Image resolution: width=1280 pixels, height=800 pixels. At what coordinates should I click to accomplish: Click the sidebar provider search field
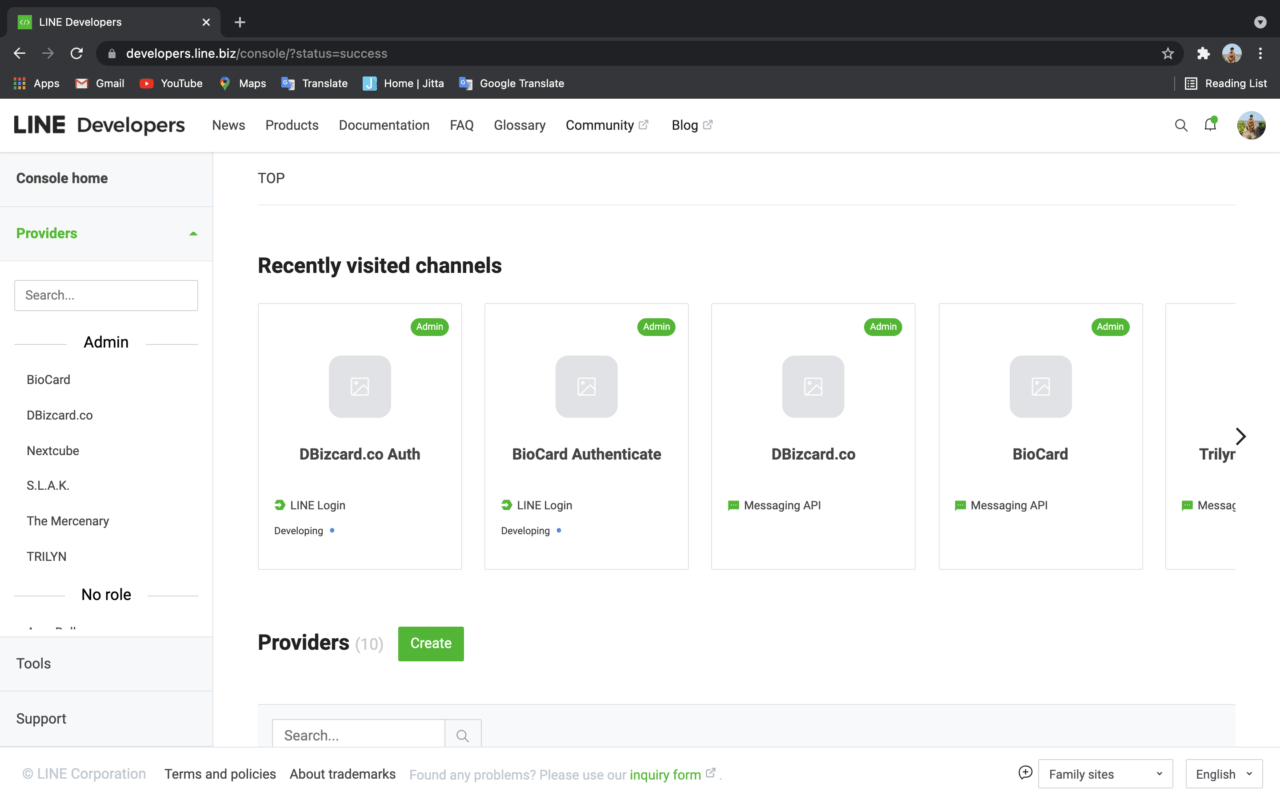[x=106, y=295]
